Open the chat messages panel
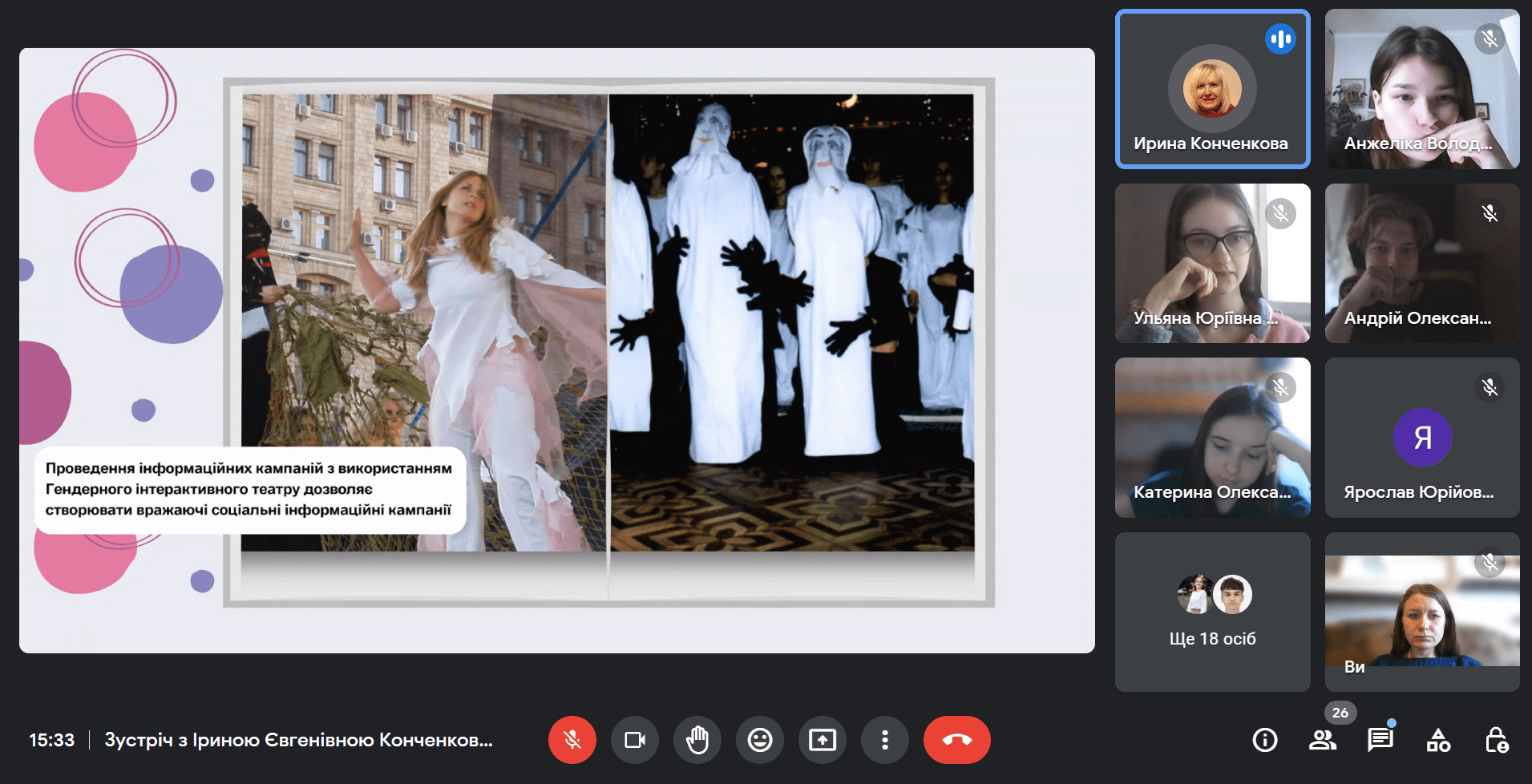The image size is (1532, 784). coord(1380,740)
